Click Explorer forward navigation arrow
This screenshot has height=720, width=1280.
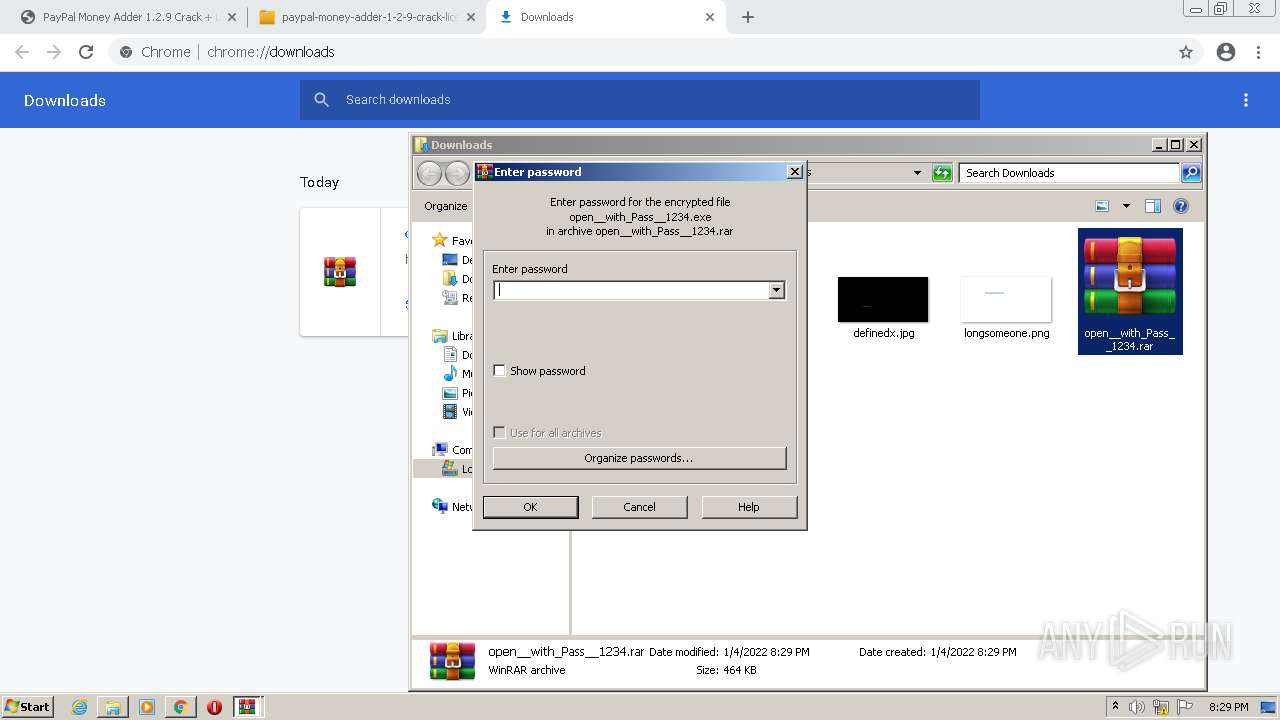[x=457, y=173]
